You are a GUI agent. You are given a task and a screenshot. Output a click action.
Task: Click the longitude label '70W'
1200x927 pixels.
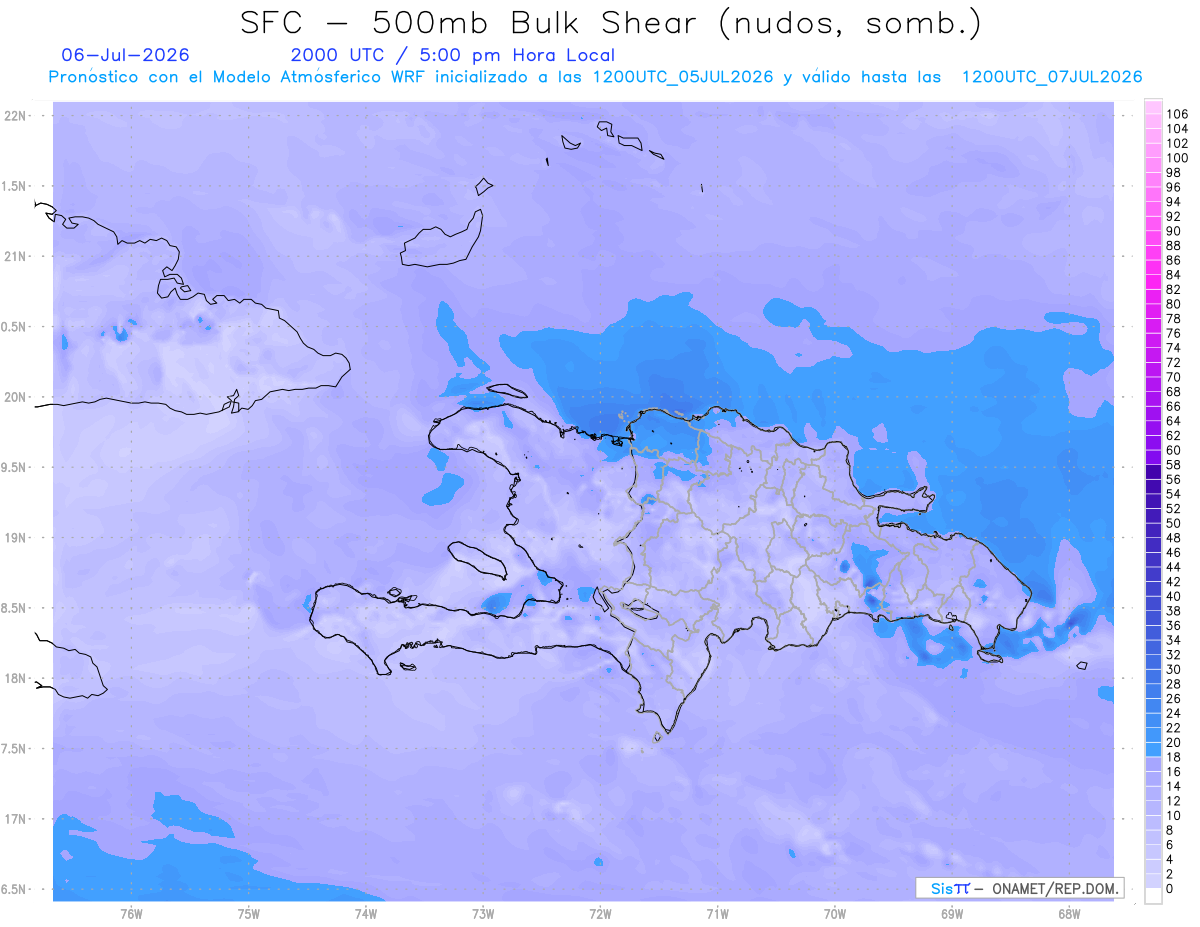[x=835, y=914]
